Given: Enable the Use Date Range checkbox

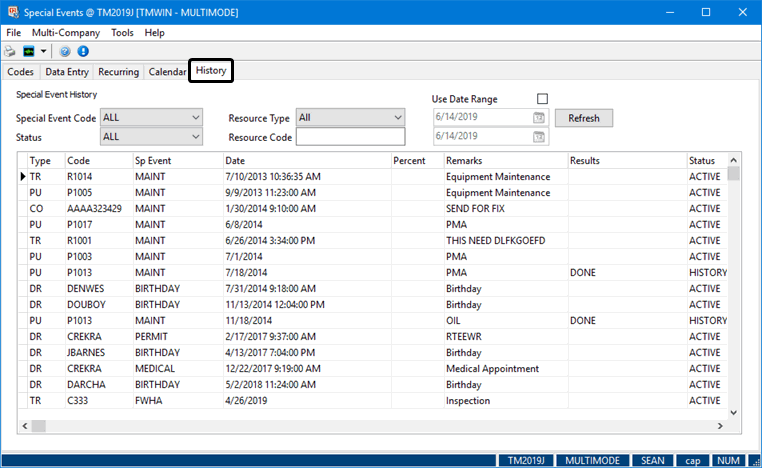Looking at the screenshot, I should 542,99.
